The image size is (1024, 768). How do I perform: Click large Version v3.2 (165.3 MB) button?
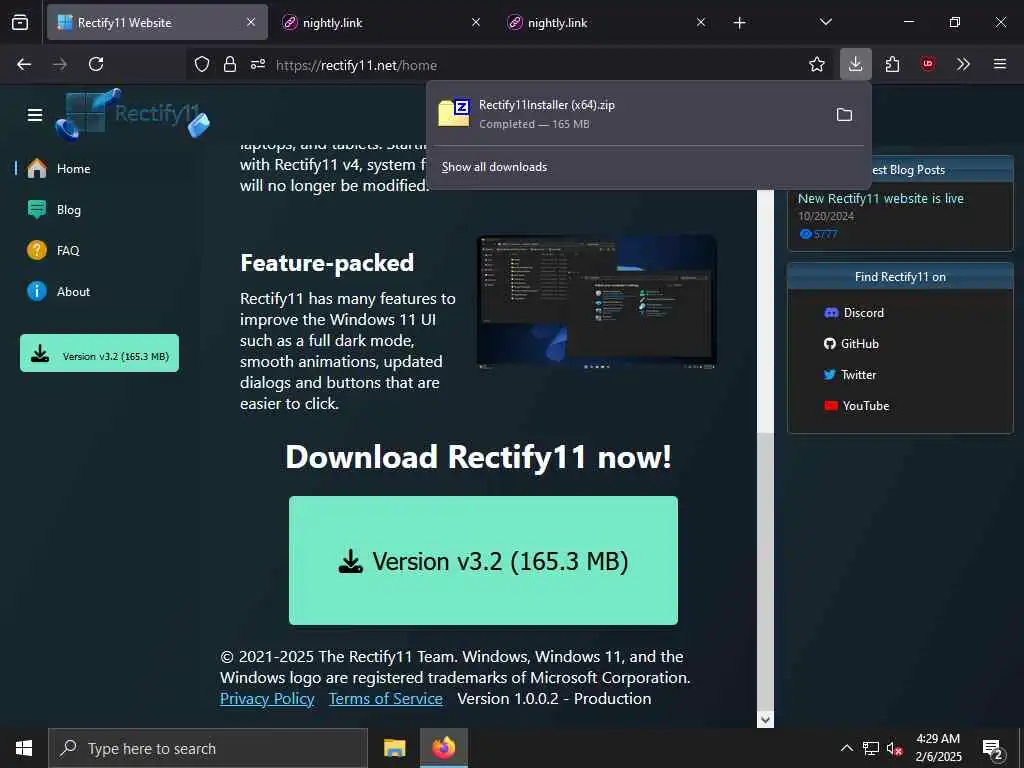pos(483,561)
